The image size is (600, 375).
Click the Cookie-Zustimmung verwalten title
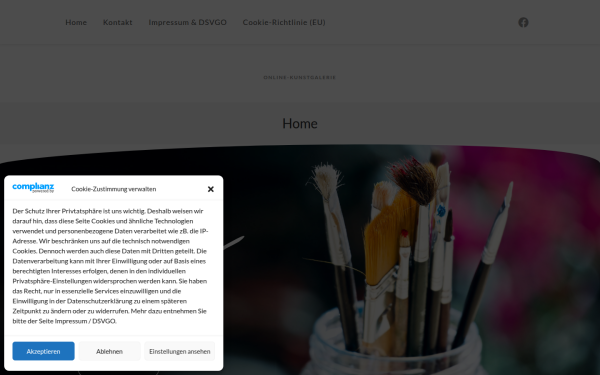tap(114, 189)
